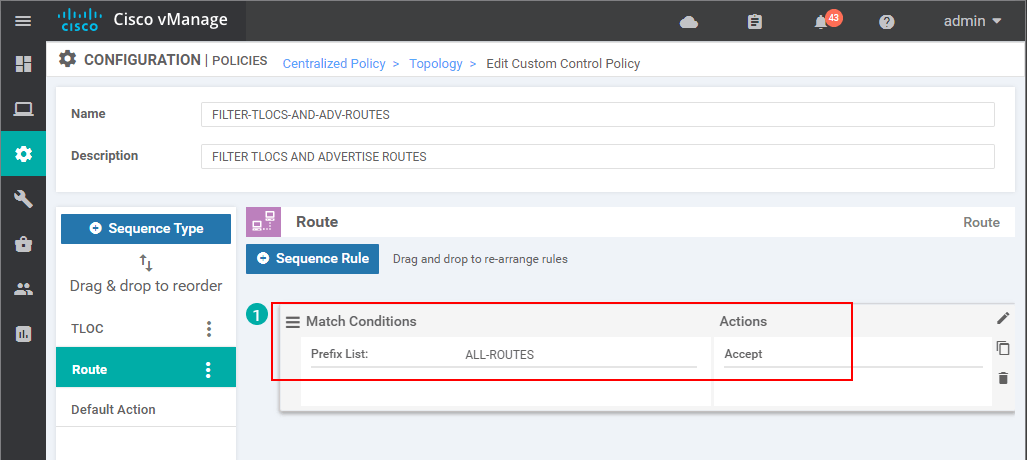Open the Administration people icon in sidebar
Image resolution: width=1027 pixels, height=460 pixels.
click(24, 289)
